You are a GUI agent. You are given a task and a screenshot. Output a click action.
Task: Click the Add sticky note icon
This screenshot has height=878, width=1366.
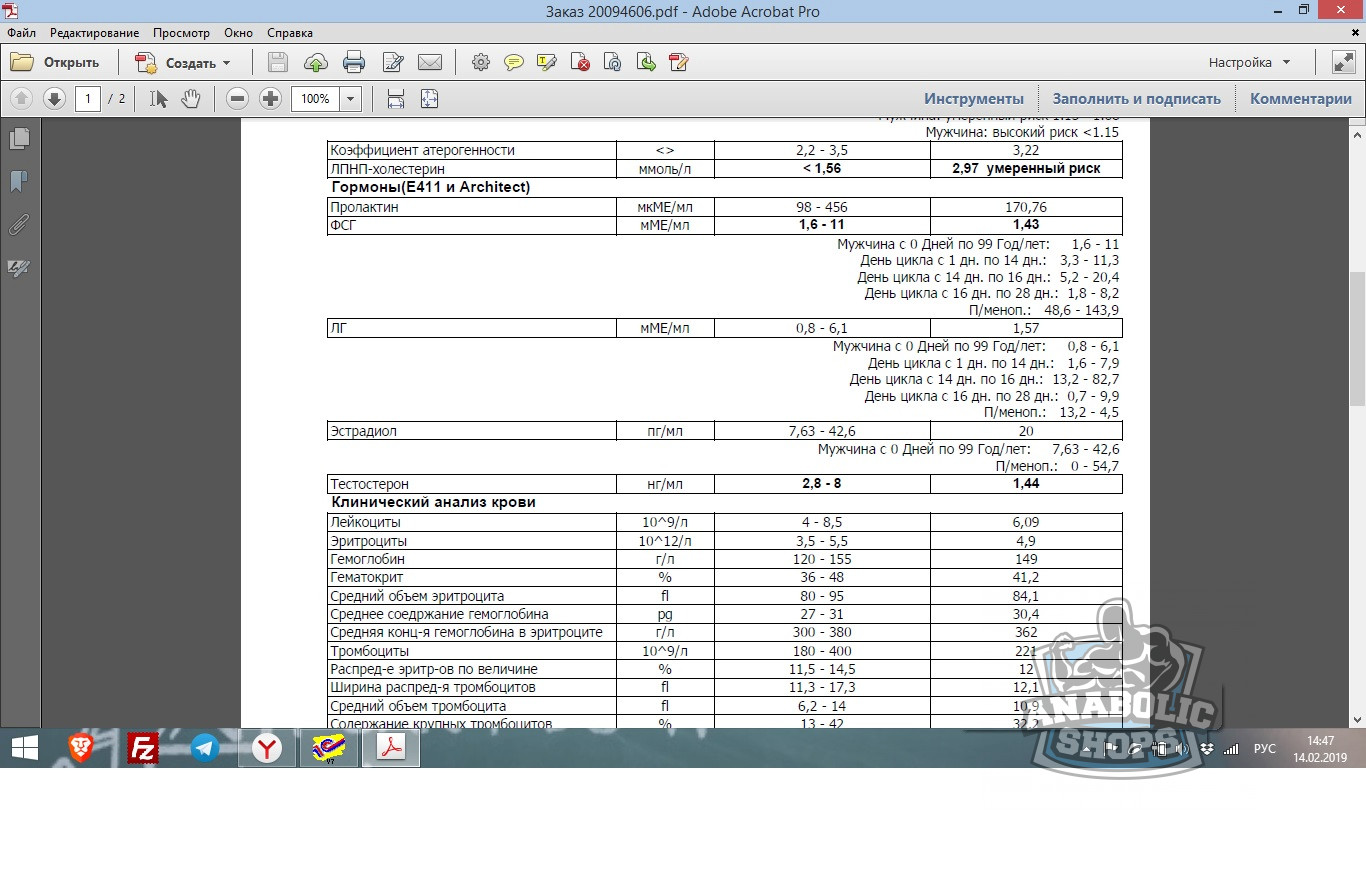(x=514, y=63)
